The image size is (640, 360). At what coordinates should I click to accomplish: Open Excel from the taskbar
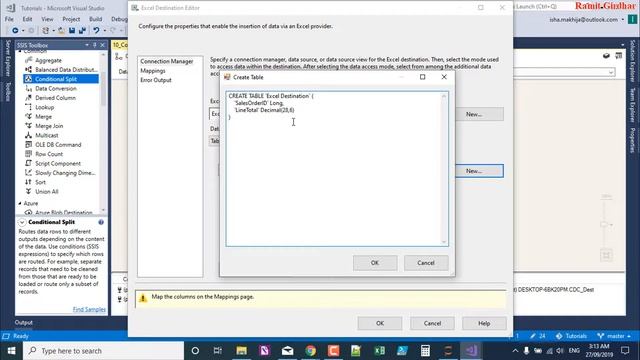pyautogui.click(x=379, y=351)
